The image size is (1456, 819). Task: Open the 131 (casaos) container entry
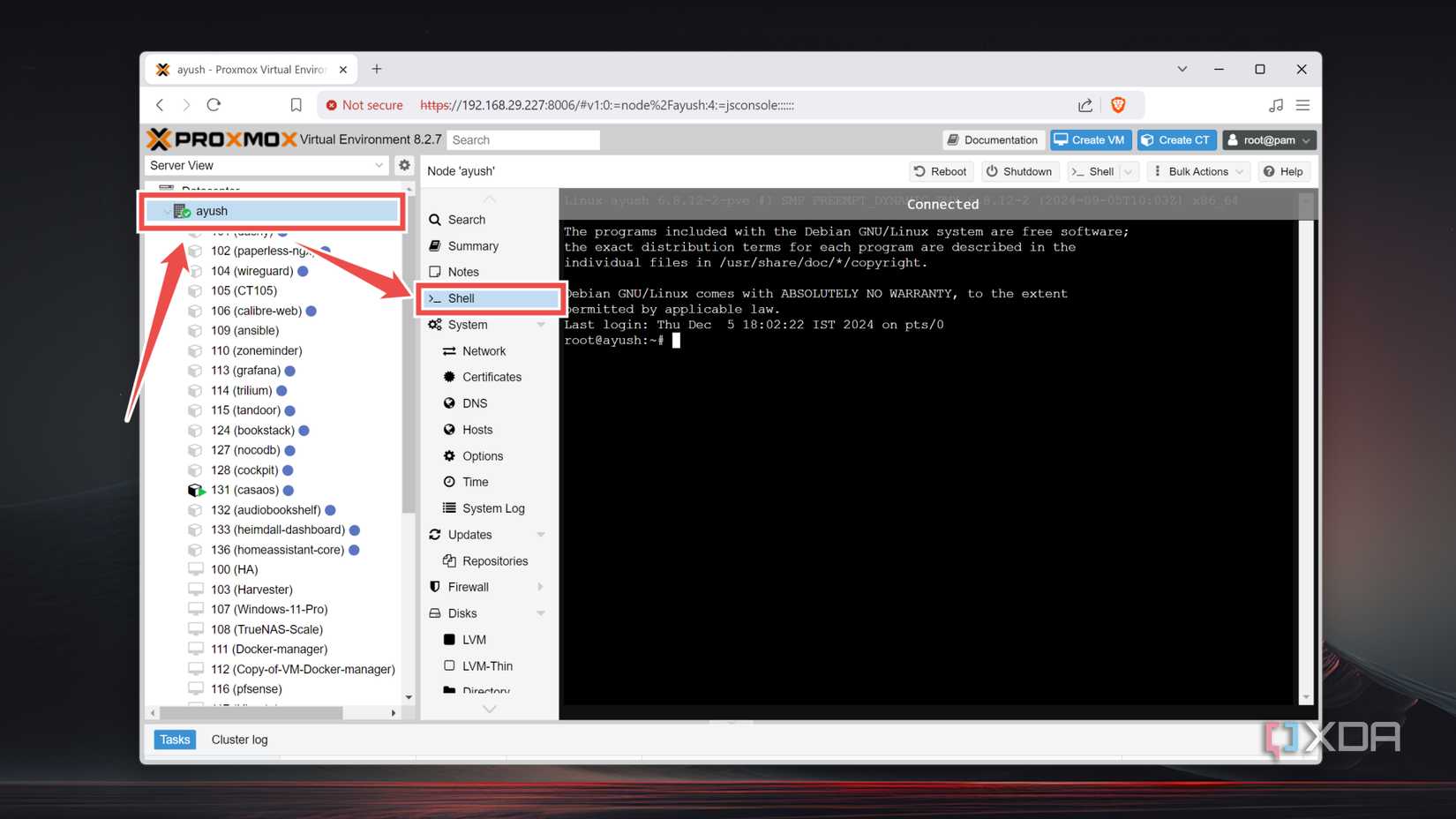tap(244, 490)
